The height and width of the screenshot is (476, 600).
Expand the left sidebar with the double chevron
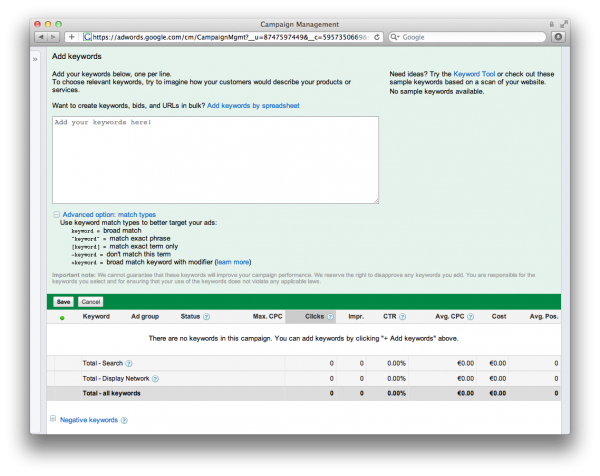35,59
